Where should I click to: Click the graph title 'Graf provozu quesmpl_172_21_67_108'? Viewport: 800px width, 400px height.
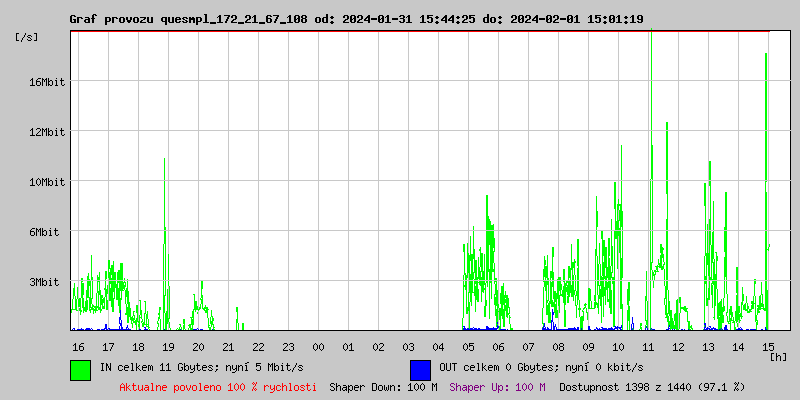(x=188, y=19)
